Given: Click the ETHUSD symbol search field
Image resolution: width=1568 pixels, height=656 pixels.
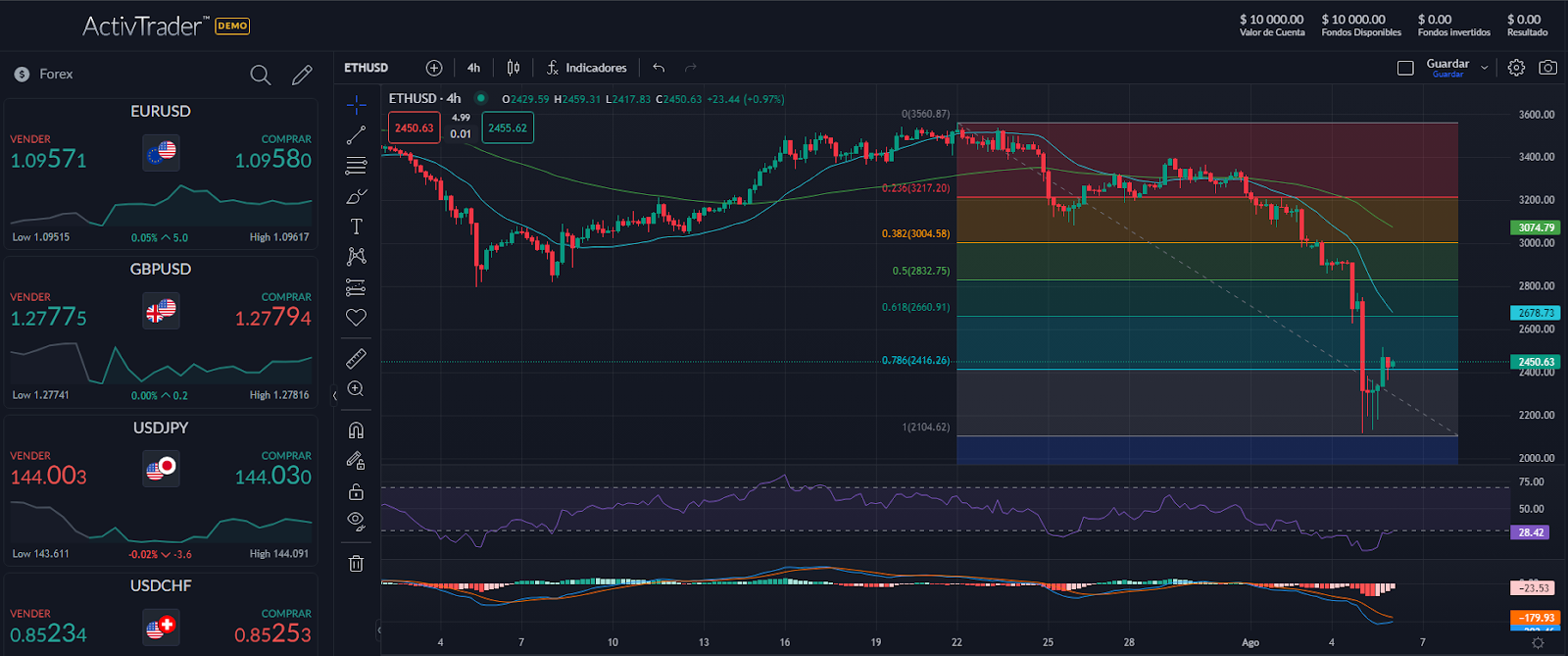Looking at the screenshot, I should [367, 68].
